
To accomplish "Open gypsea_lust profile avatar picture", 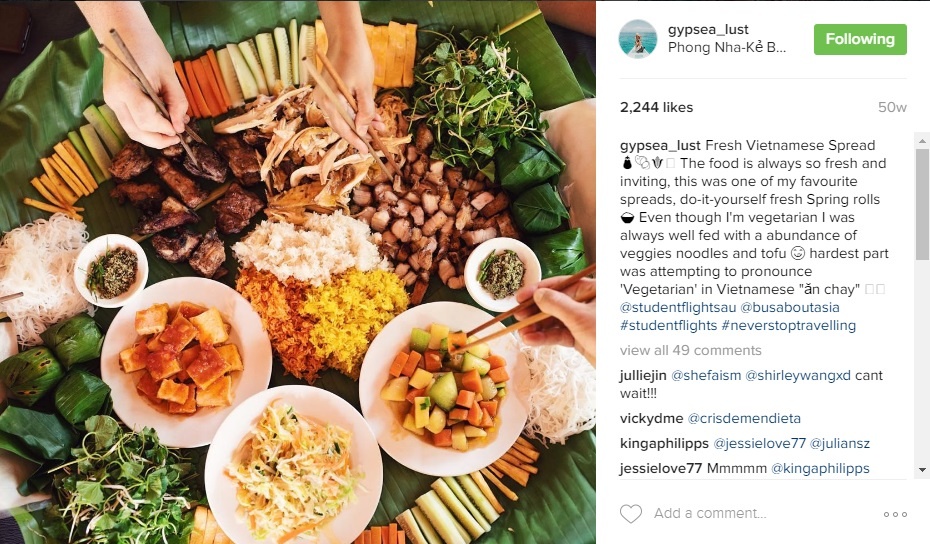I will point(638,39).
